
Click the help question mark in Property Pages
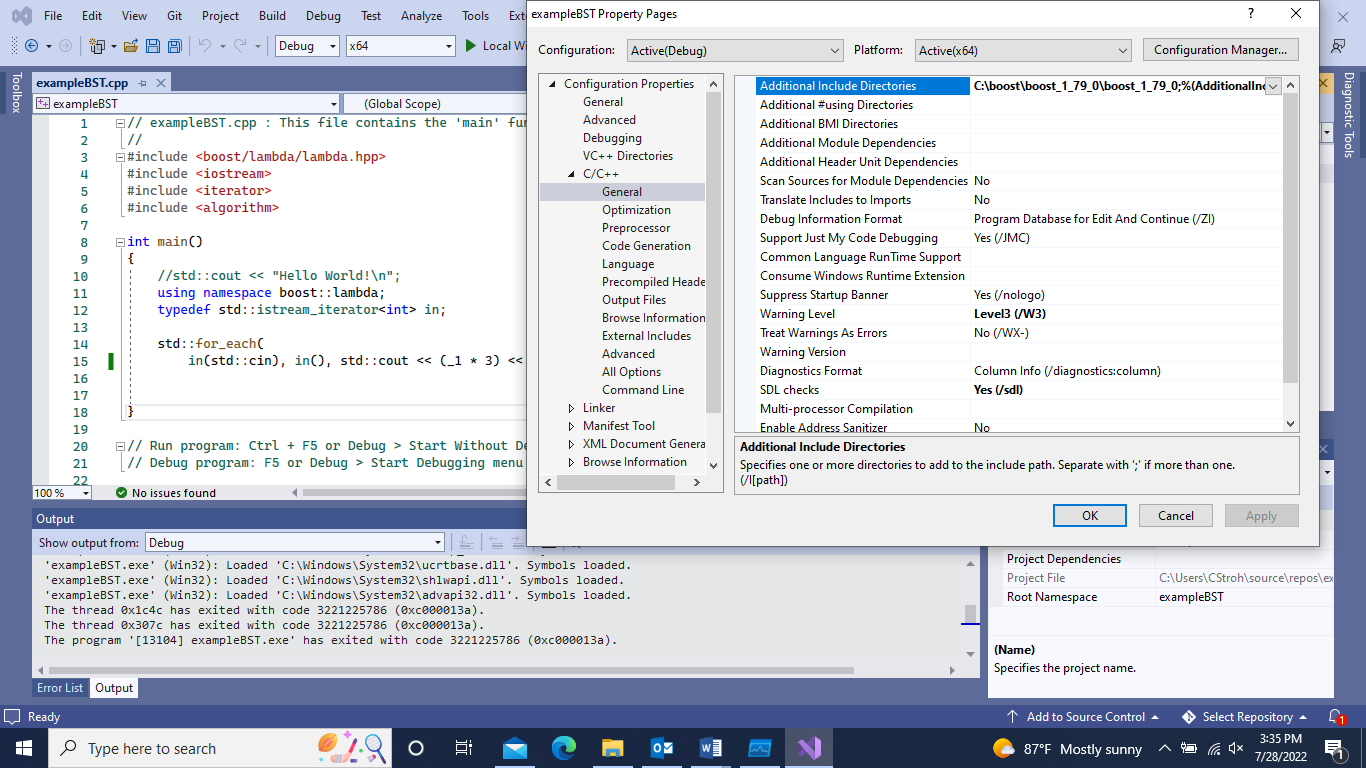click(1250, 14)
